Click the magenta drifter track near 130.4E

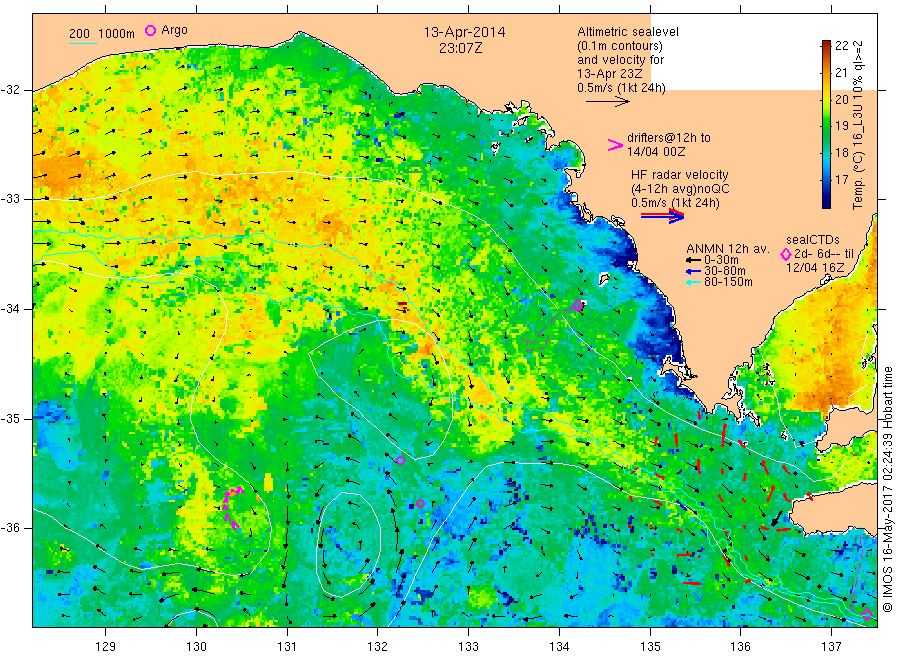coord(231,507)
